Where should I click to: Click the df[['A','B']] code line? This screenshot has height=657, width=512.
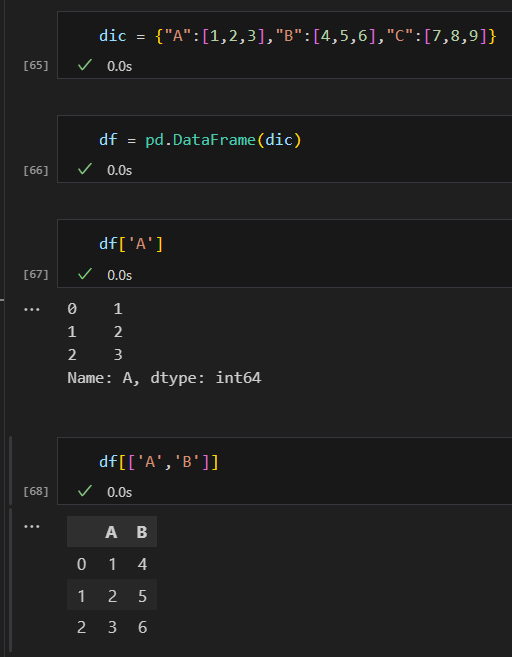pyautogui.click(x=159, y=462)
